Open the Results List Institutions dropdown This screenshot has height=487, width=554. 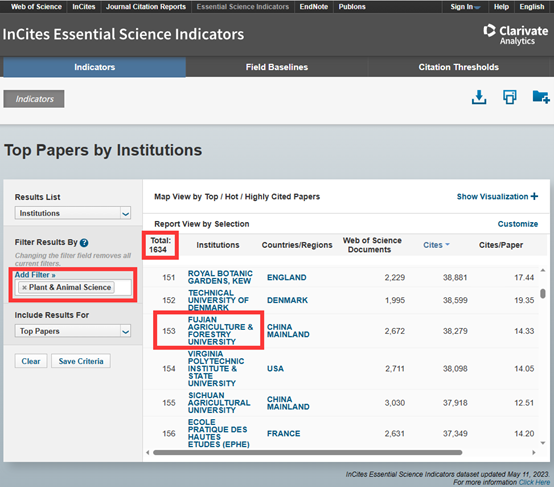point(73,213)
